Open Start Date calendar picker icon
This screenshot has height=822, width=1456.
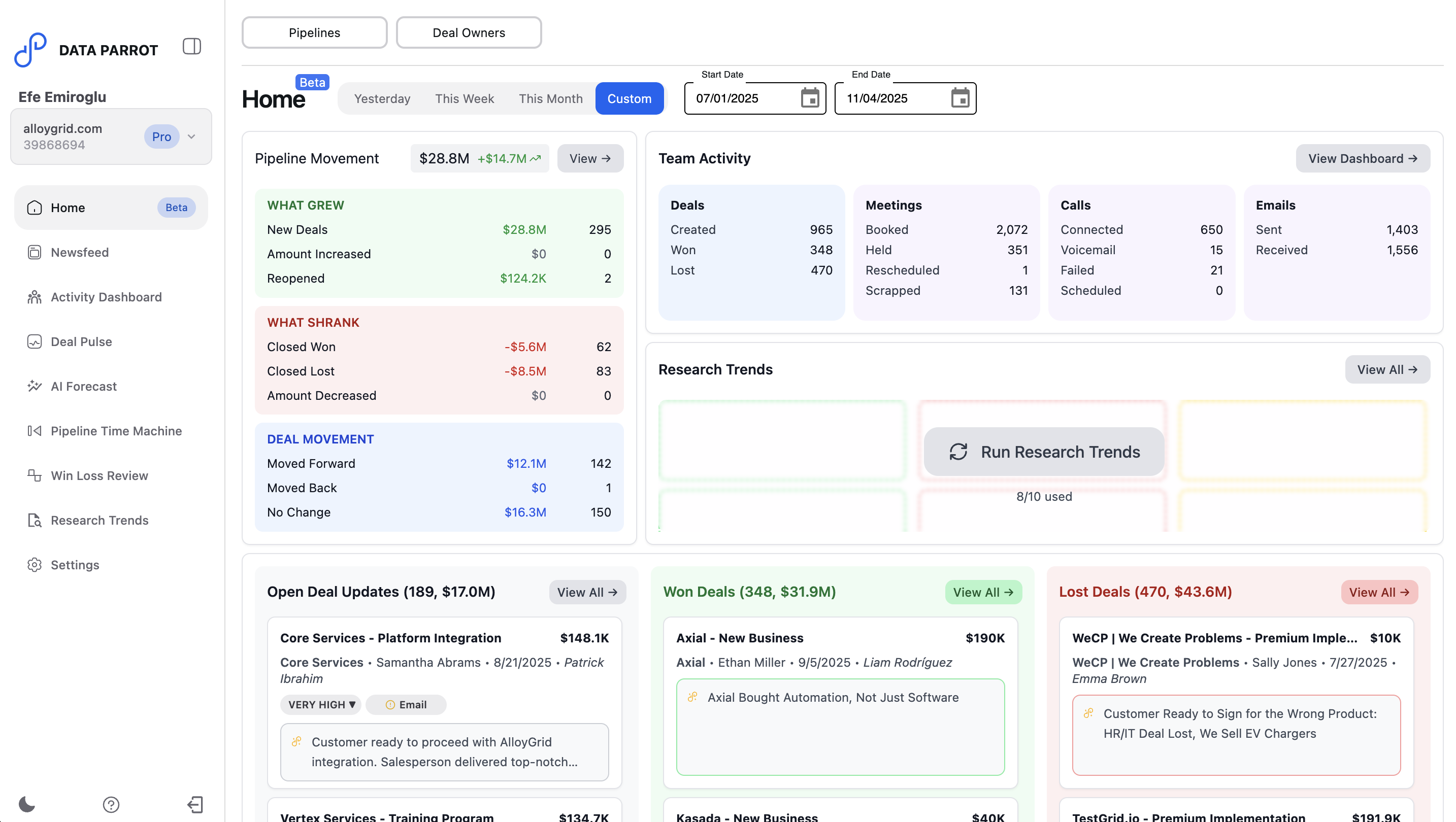(809, 98)
